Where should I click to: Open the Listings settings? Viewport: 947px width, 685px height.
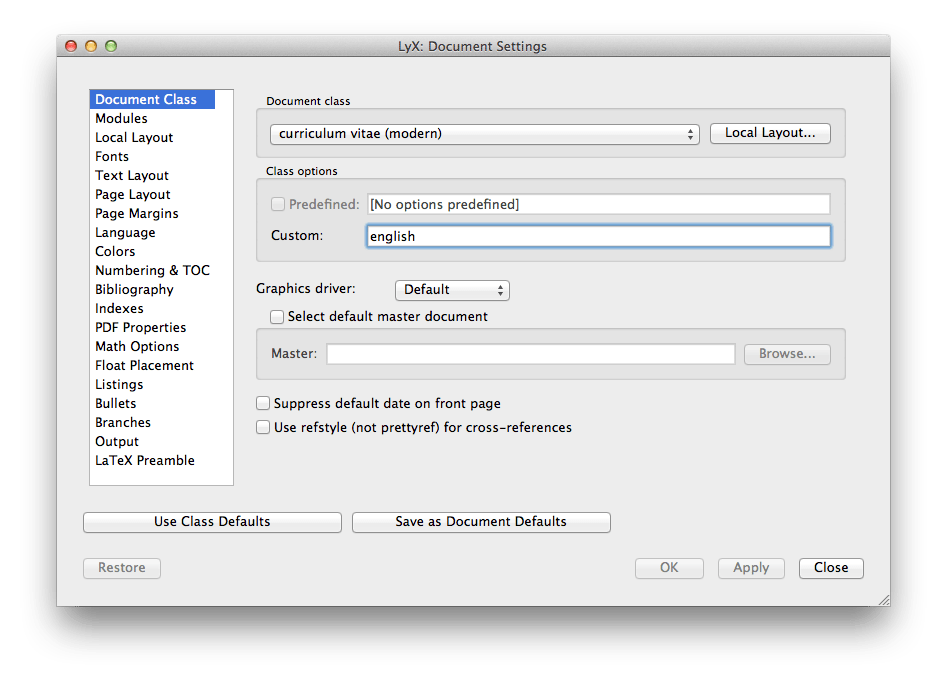tap(119, 385)
